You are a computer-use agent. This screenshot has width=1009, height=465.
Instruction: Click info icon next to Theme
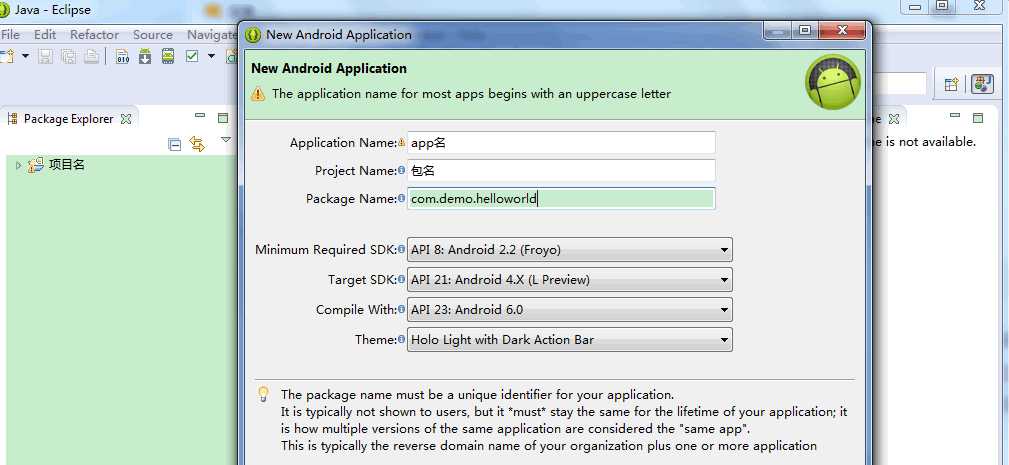[x=402, y=340]
